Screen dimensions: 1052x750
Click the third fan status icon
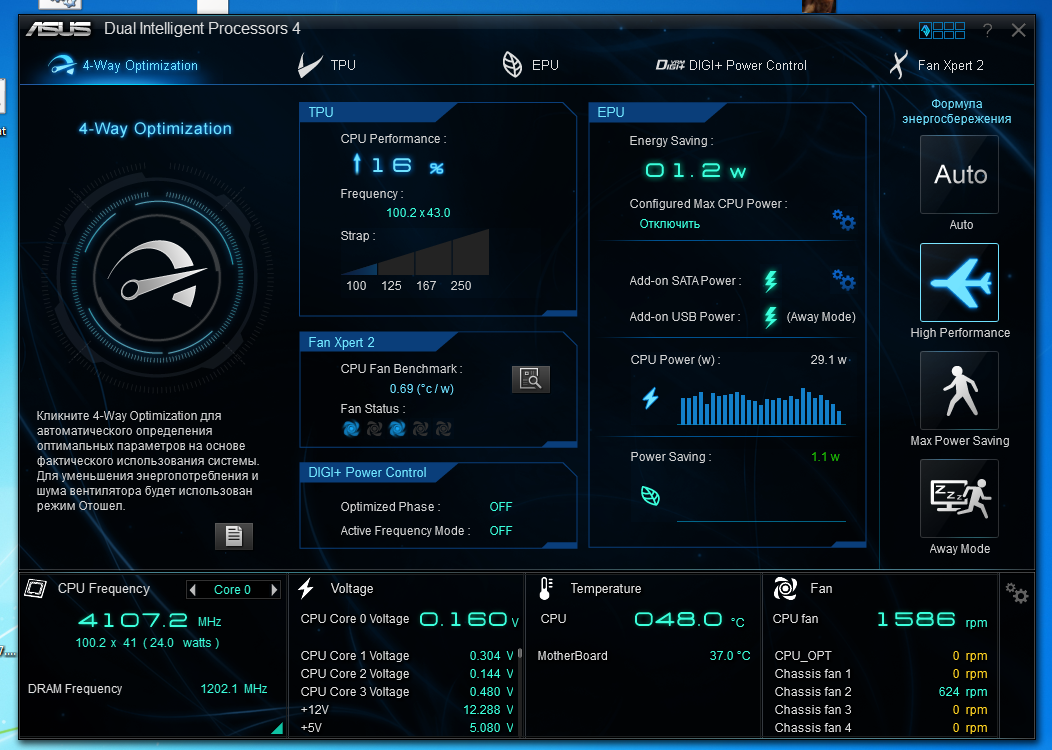pos(397,429)
